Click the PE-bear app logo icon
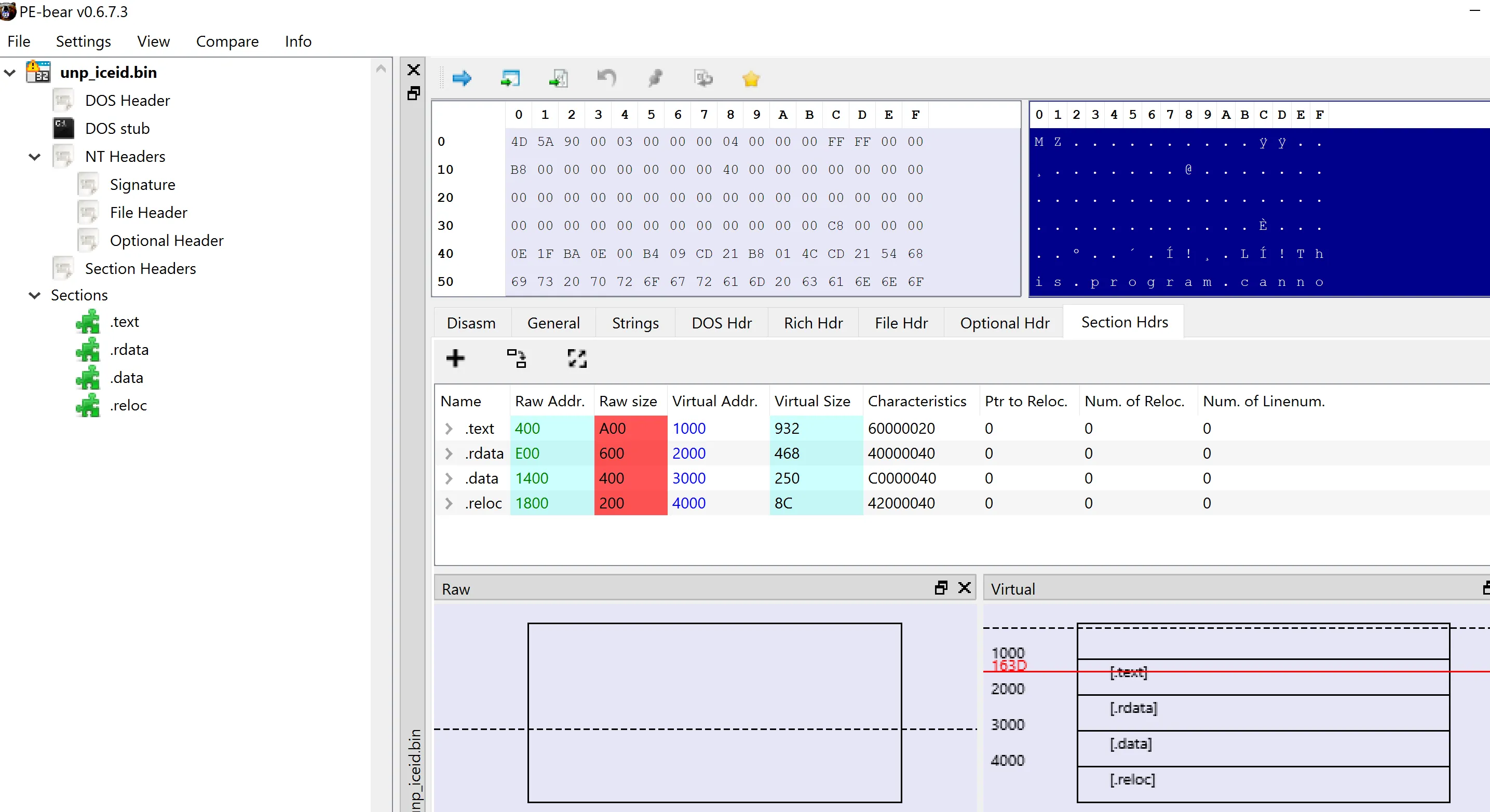The image size is (1490, 812). [8, 11]
